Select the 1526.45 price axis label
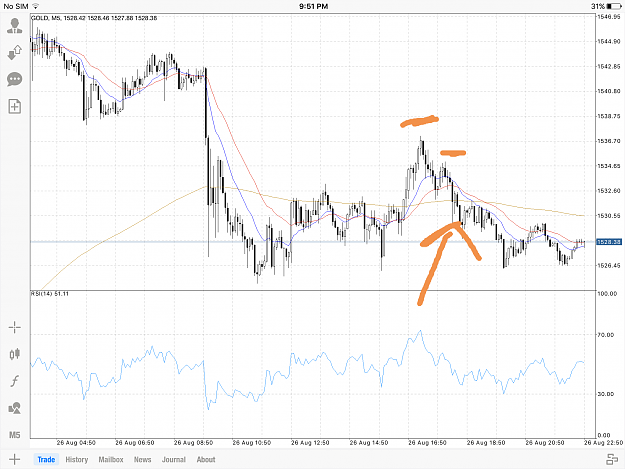Screen dimensions: 625x469 609,265
